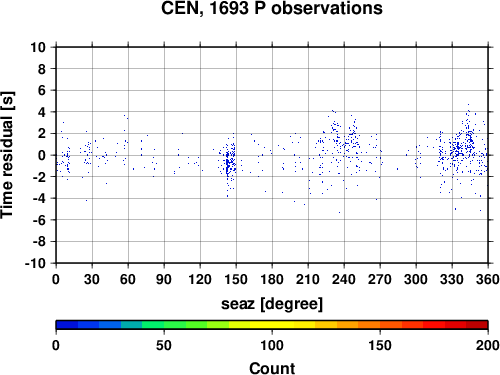Click the x-axis tick label 270

coord(380,279)
